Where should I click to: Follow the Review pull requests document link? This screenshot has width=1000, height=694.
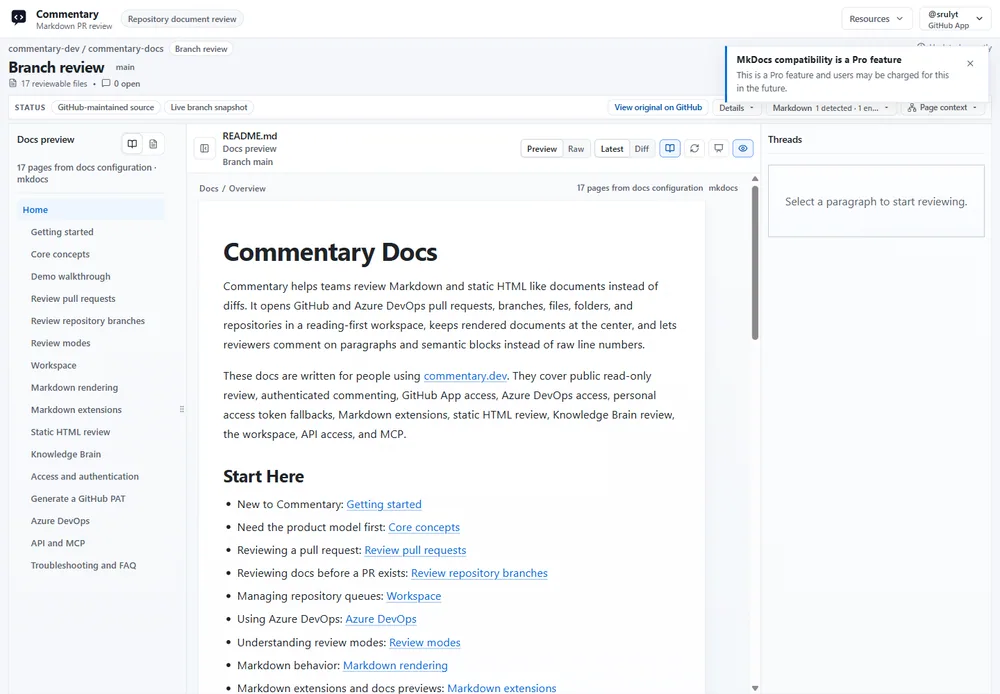pos(415,550)
